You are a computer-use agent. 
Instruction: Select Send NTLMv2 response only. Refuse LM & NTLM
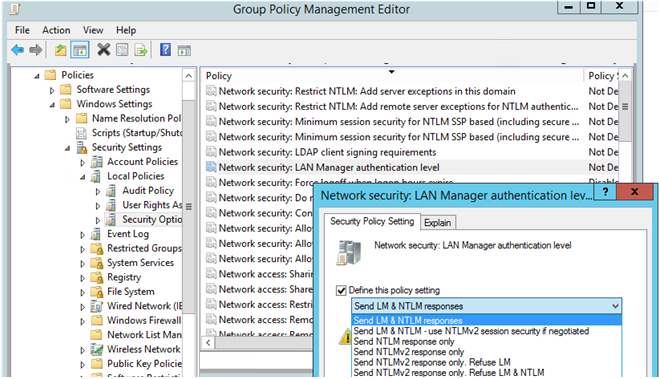(x=487, y=372)
